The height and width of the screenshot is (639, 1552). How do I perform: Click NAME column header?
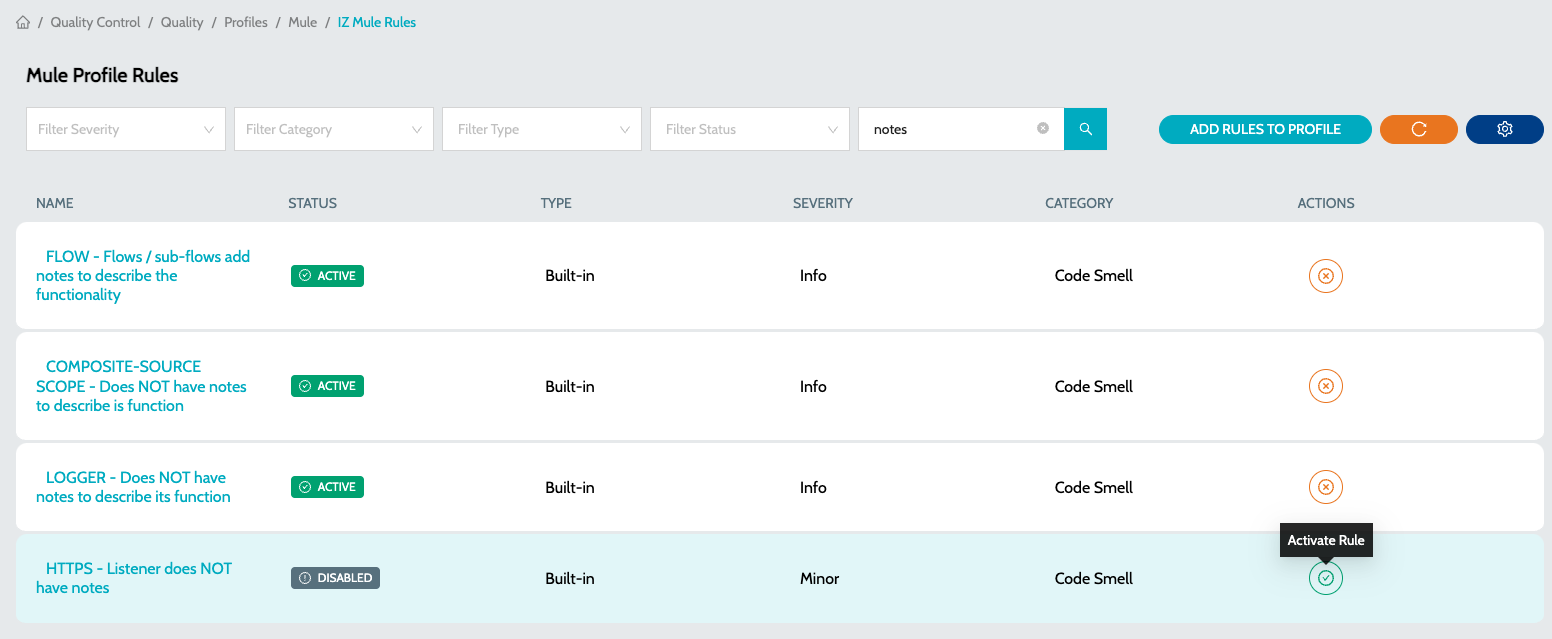[55, 203]
